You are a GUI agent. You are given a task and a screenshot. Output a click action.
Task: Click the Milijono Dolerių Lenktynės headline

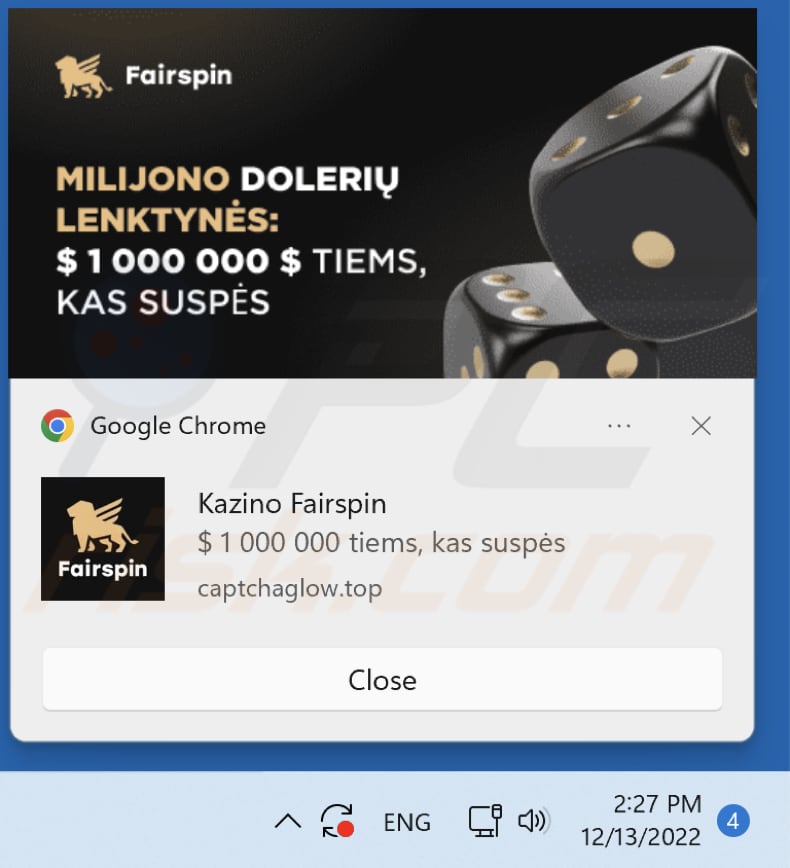[x=228, y=199]
